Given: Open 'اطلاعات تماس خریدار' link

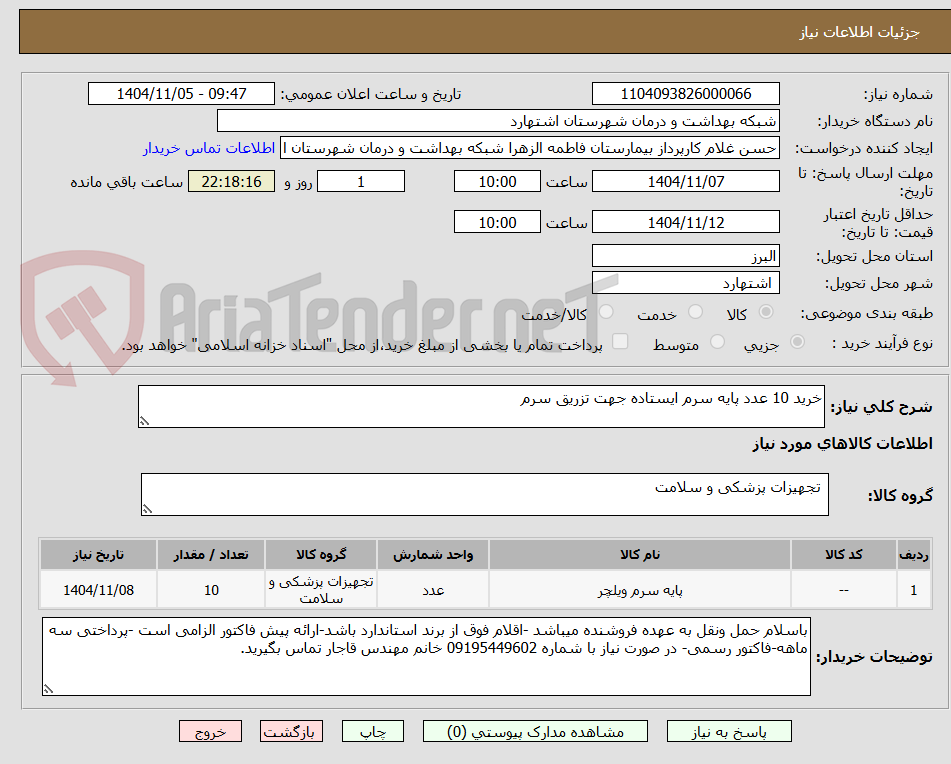Looking at the screenshot, I should 209,149.
